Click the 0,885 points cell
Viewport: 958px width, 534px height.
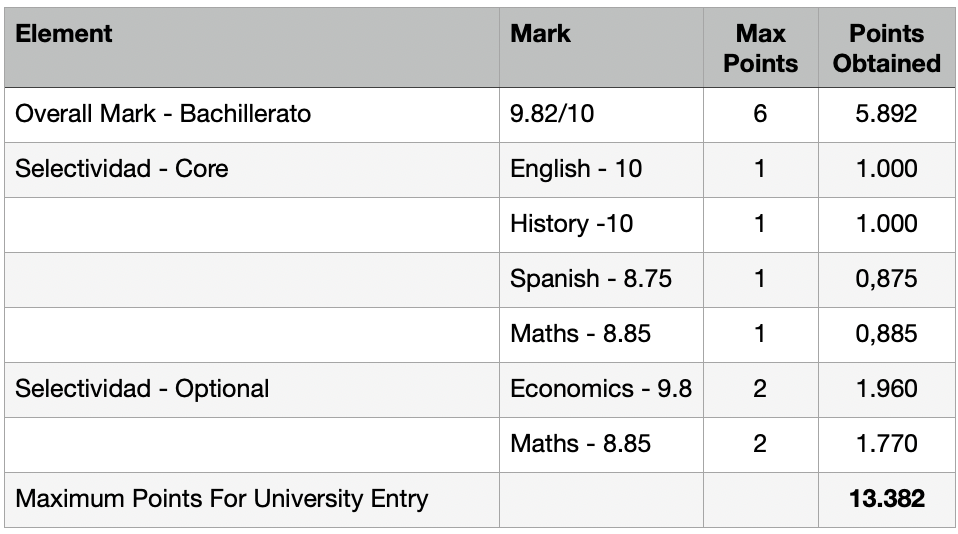(887, 334)
